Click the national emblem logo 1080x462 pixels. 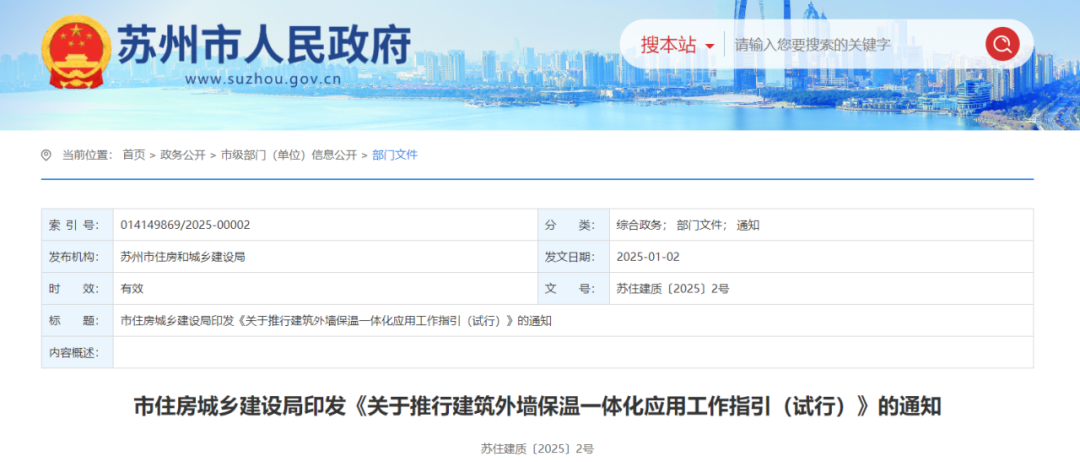click(x=75, y=51)
